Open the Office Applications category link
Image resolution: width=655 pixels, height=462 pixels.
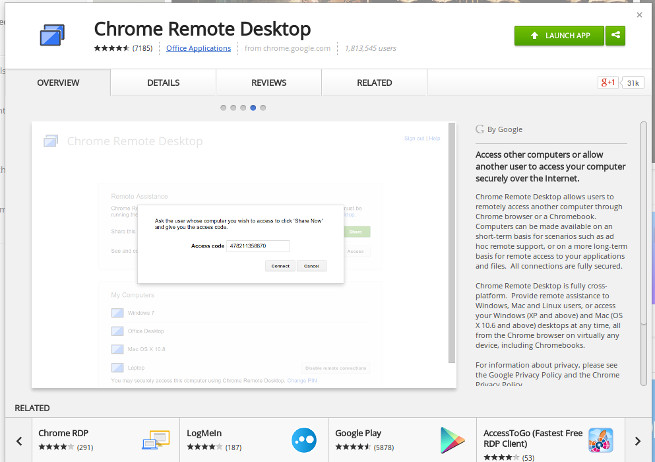(198, 48)
